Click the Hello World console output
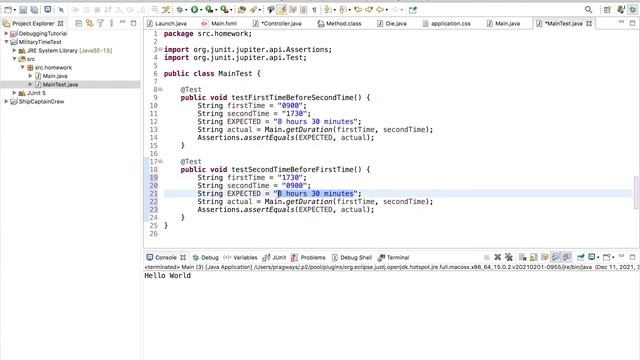Screen dimensions: 640x360 coord(167,276)
